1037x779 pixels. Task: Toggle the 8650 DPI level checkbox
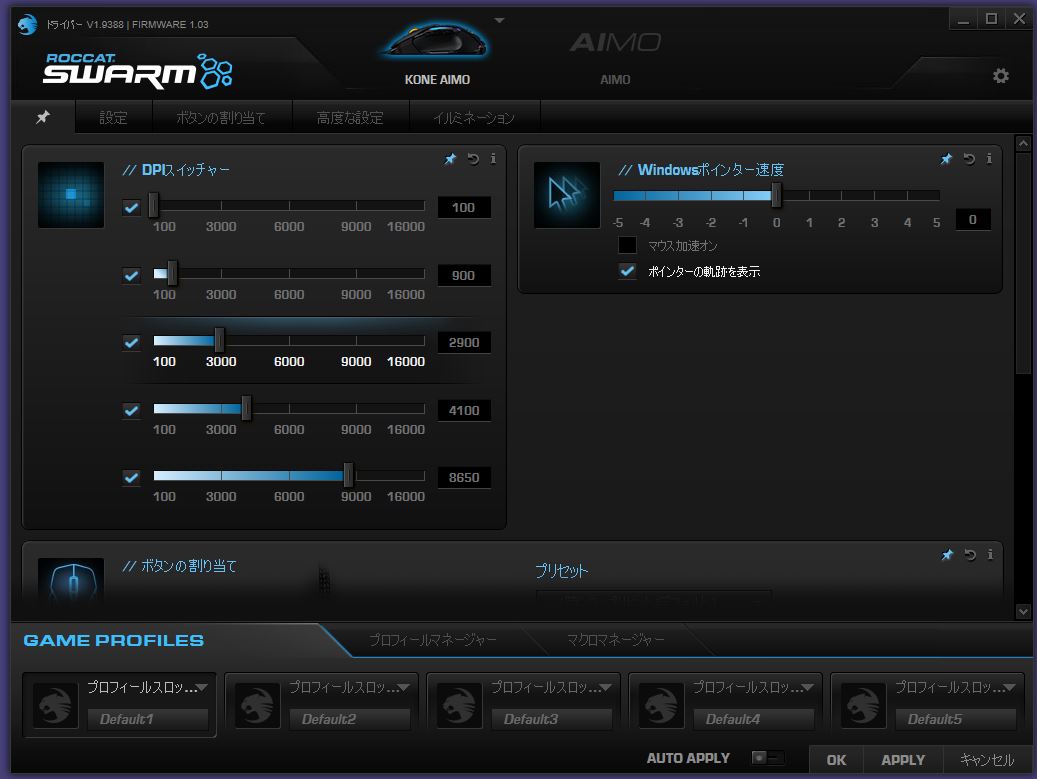coord(132,477)
